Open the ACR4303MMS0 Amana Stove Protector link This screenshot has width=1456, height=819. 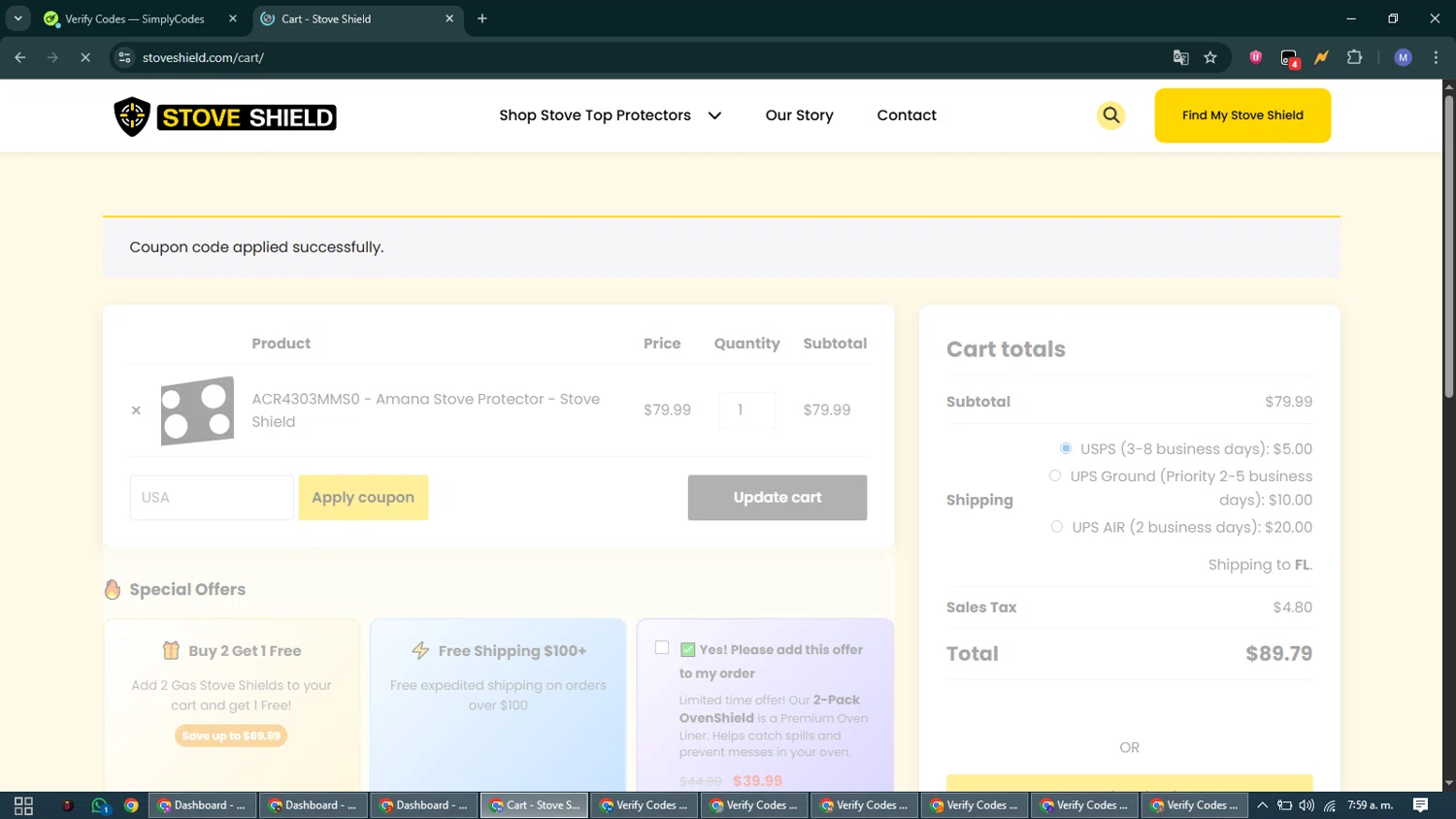point(426,410)
